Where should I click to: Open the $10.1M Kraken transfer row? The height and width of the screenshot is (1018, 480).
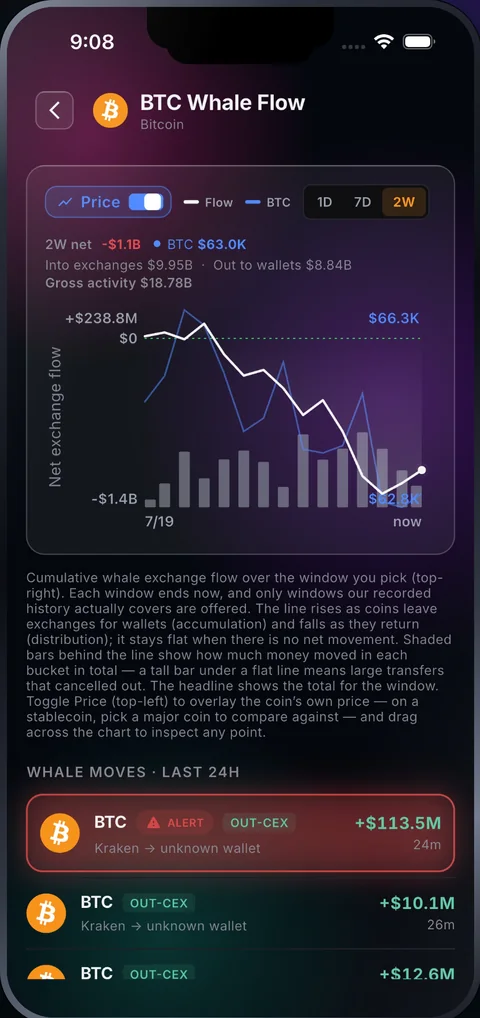pos(240,913)
